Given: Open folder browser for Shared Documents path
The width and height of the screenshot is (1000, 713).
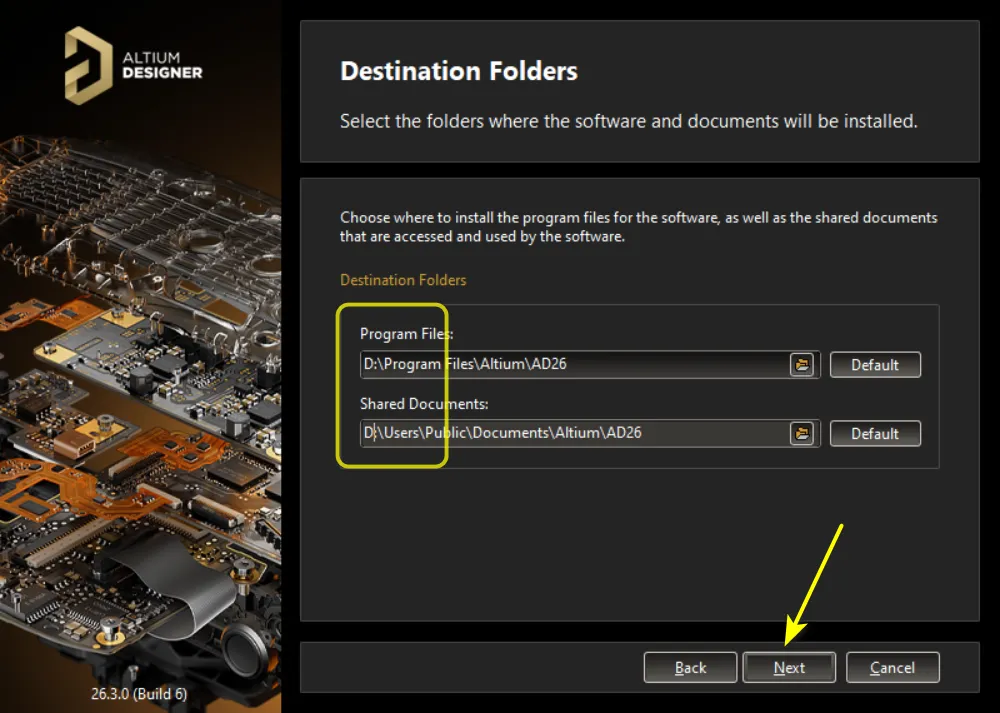Looking at the screenshot, I should (802, 434).
